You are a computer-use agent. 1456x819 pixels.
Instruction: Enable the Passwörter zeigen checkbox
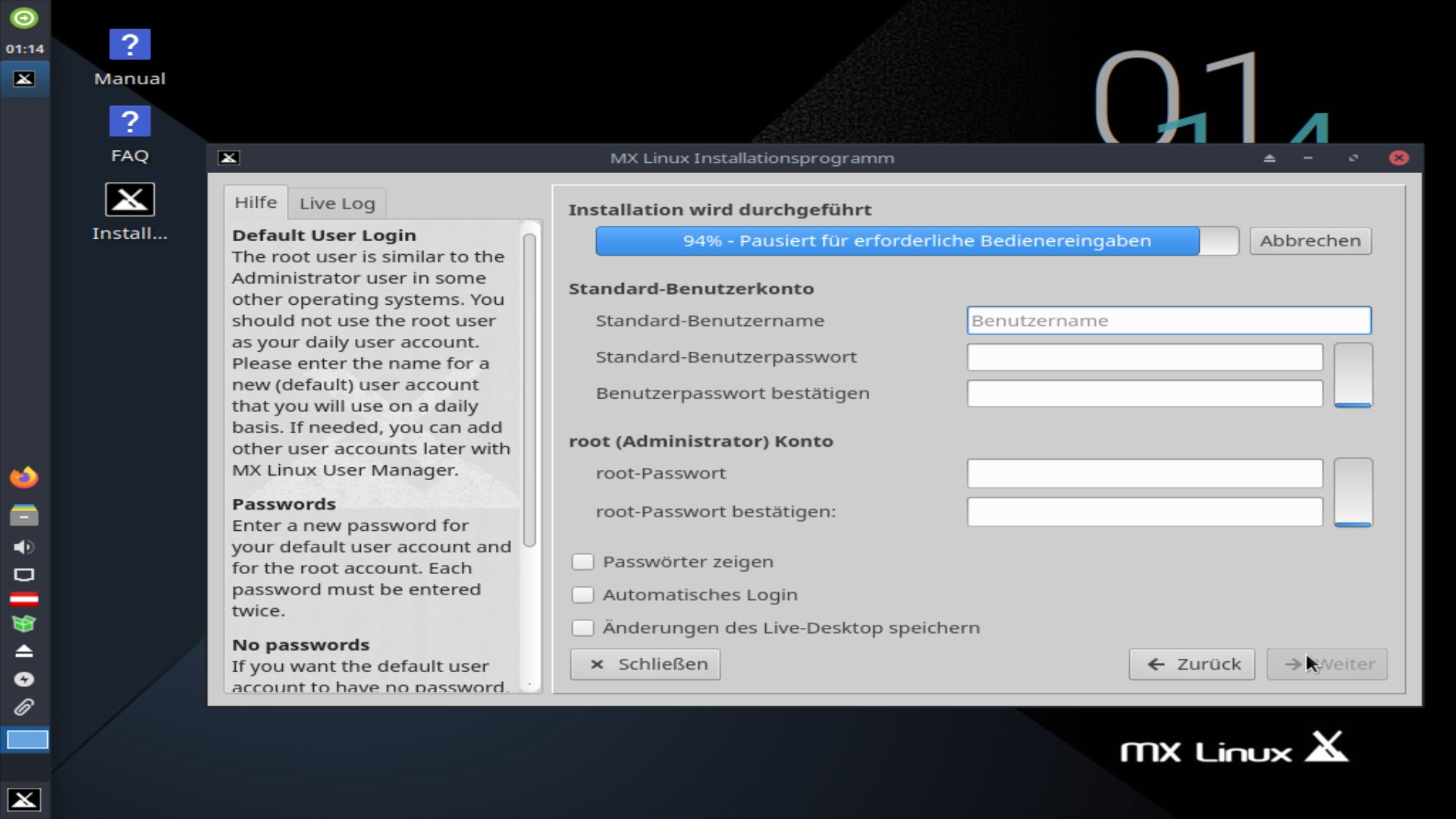pos(582,562)
